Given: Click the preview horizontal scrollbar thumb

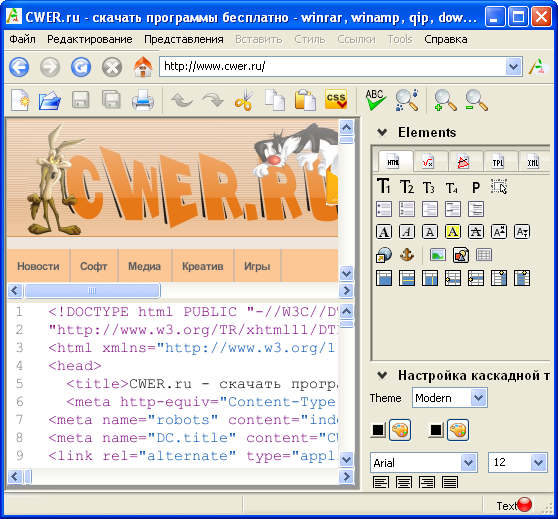Looking at the screenshot, I should pos(92,290).
